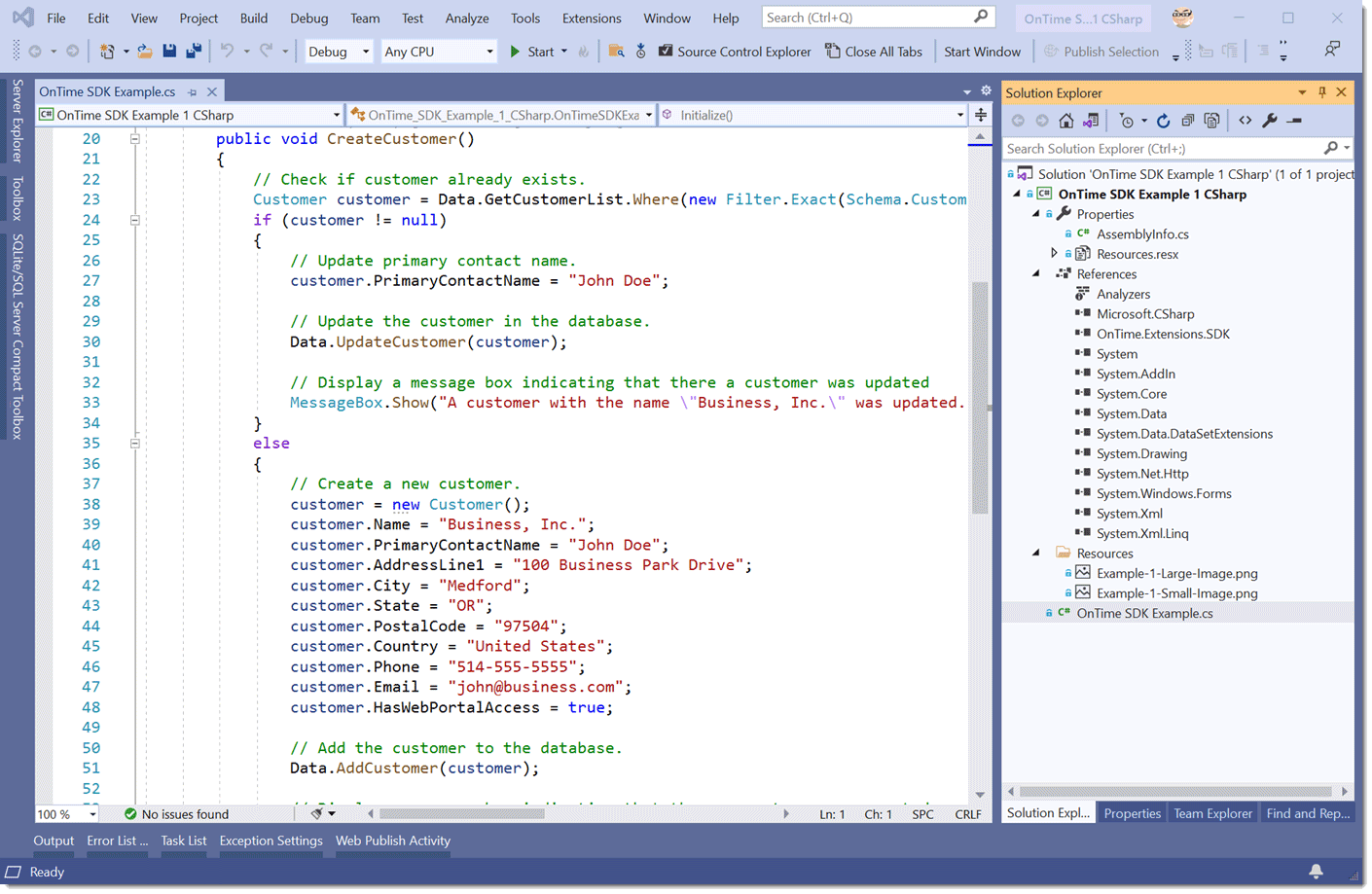Click the CRLF line ending indicator

968,814
